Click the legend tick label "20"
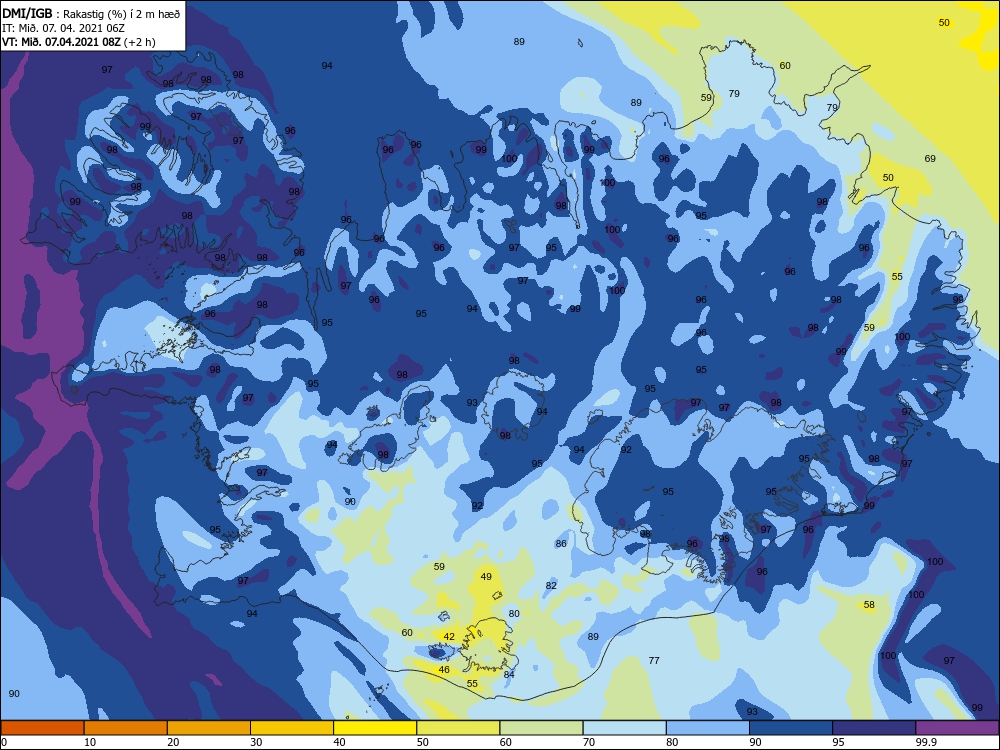The width and height of the screenshot is (1000, 750). [x=173, y=742]
